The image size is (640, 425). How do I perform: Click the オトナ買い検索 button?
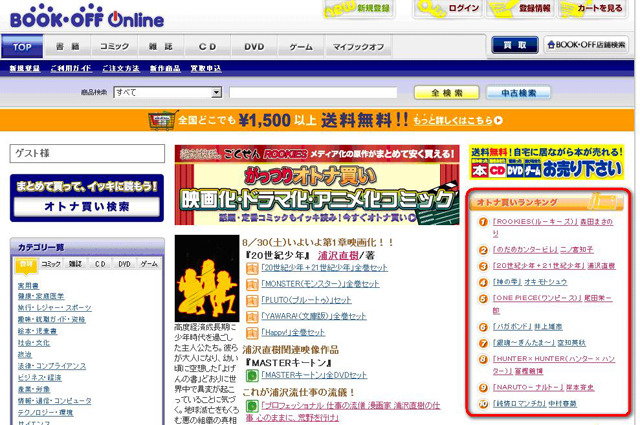click(x=87, y=207)
